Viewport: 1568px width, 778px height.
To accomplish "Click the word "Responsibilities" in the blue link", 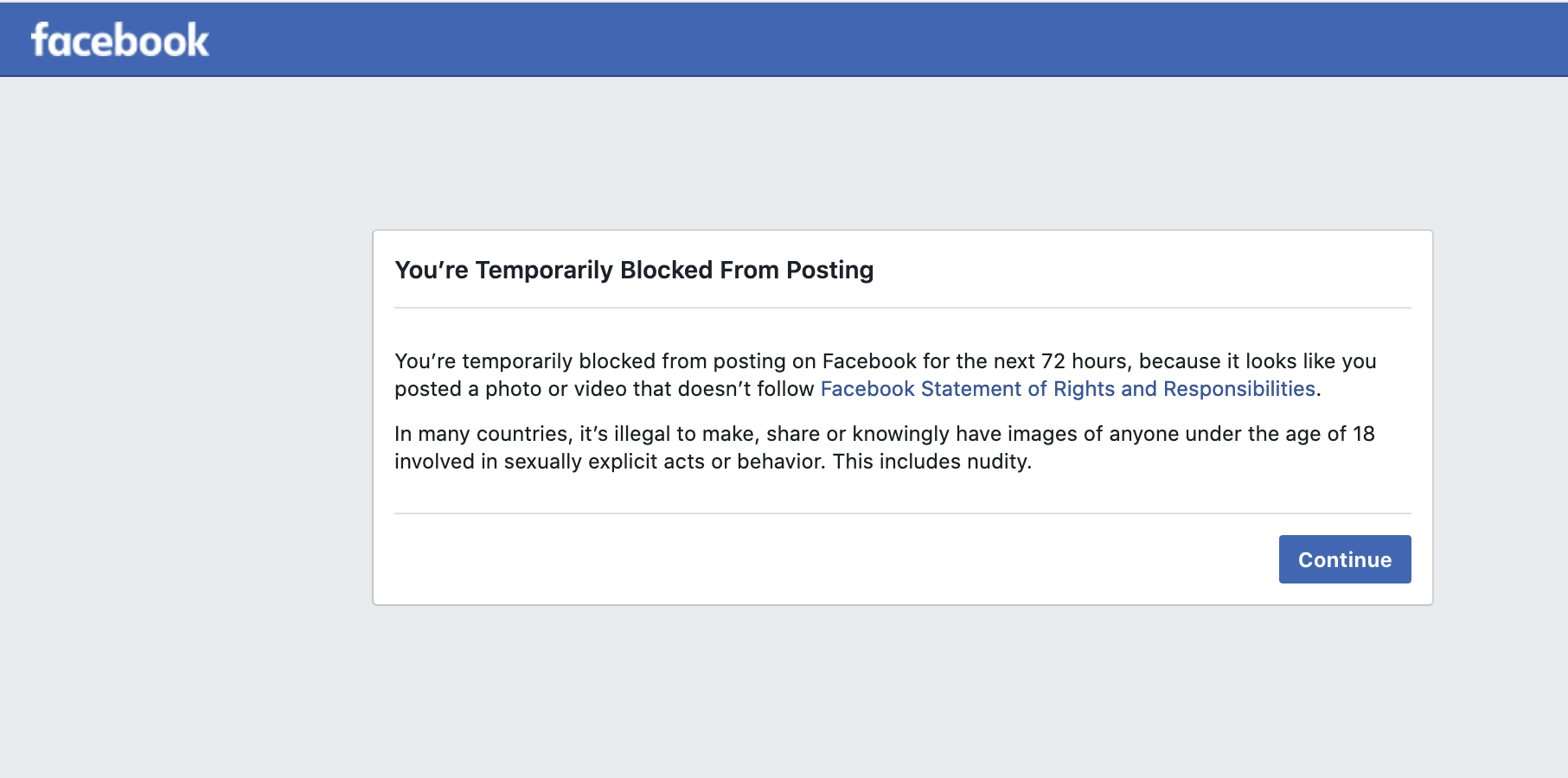I will (1238, 389).
